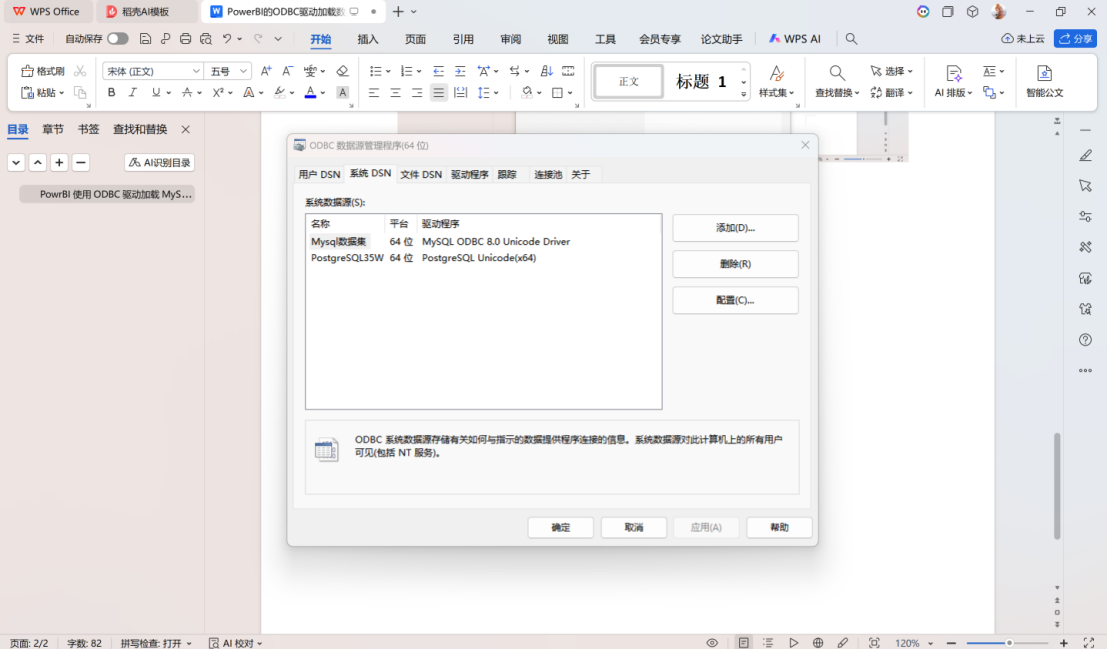Open the References ribbon tab
The image size is (1107, 649).
[x=463, y=39]
